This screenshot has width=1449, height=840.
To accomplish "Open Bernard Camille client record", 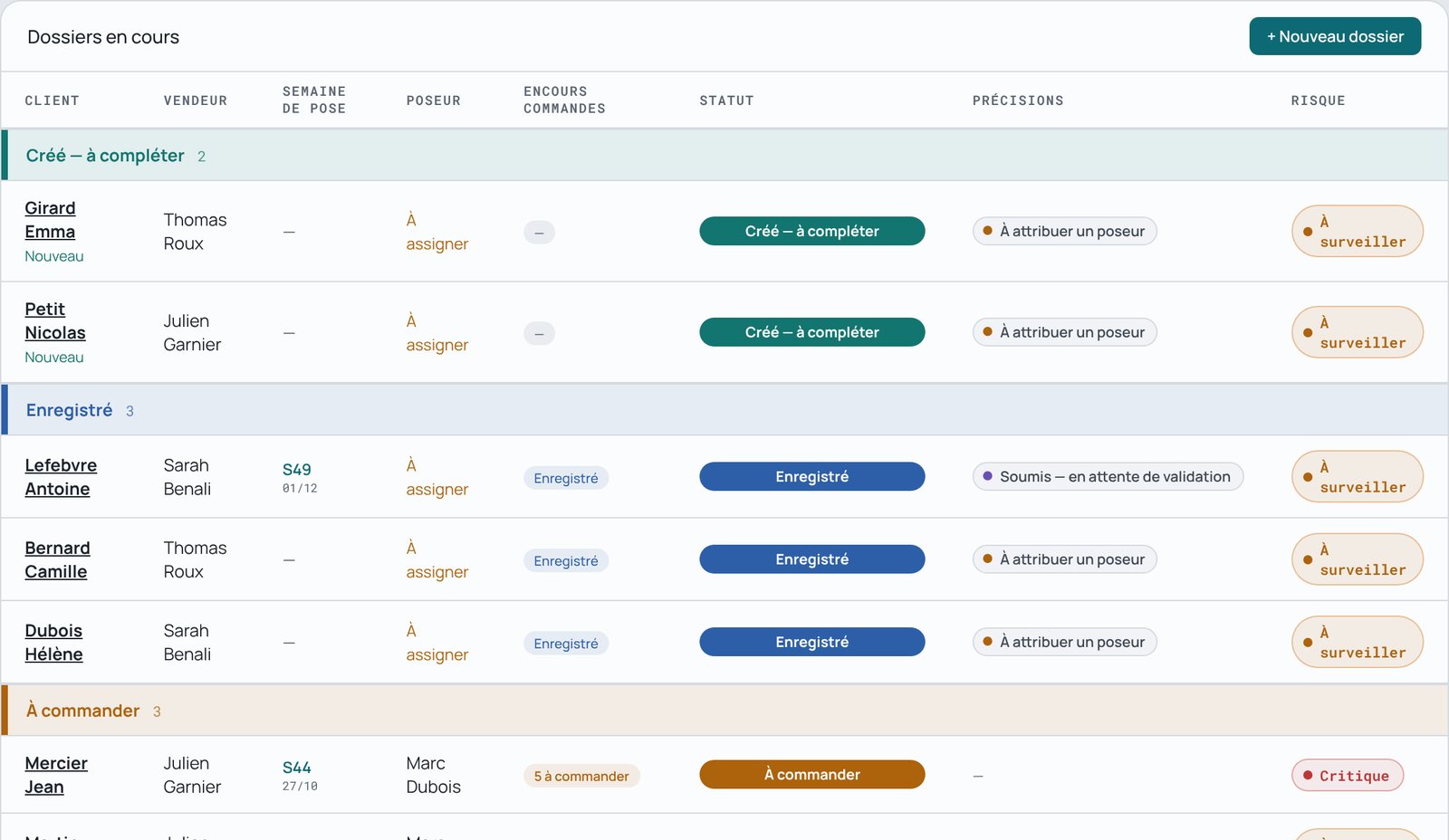I will [x=57, y=559].
